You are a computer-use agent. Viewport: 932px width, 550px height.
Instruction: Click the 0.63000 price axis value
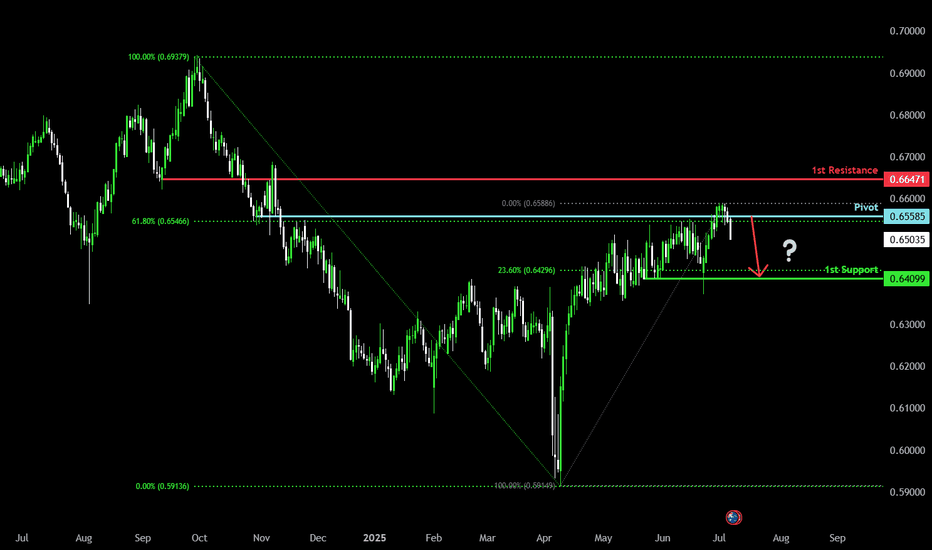[907, 325]
